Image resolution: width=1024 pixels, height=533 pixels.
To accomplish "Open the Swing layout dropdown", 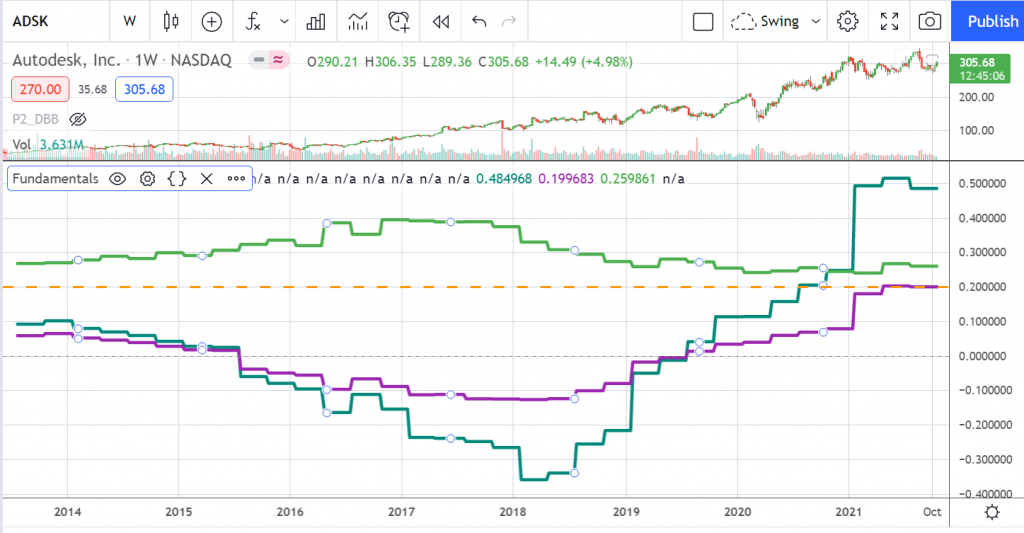I will [775, 21].
